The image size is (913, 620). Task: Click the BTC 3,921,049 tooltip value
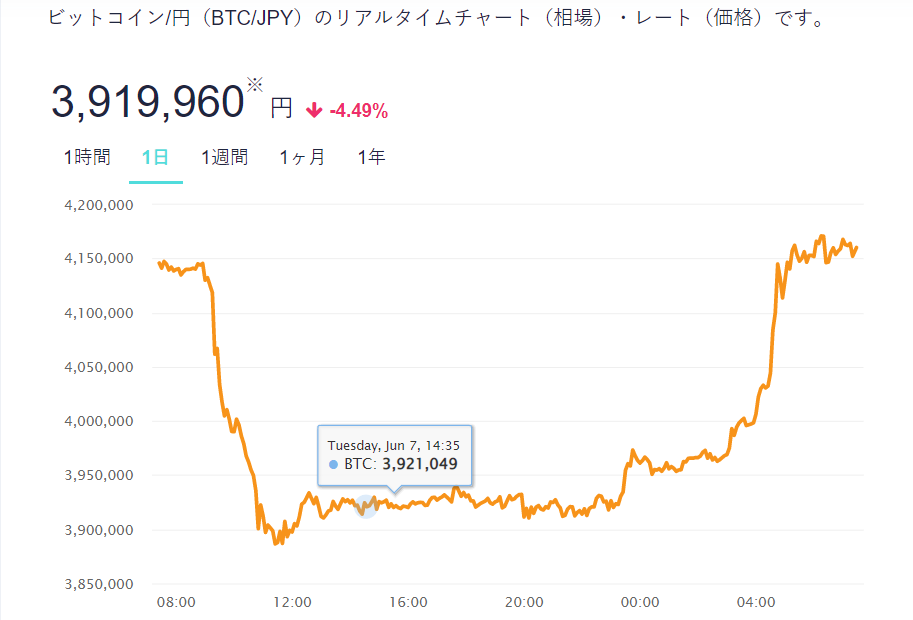click(x=419, y=464)
